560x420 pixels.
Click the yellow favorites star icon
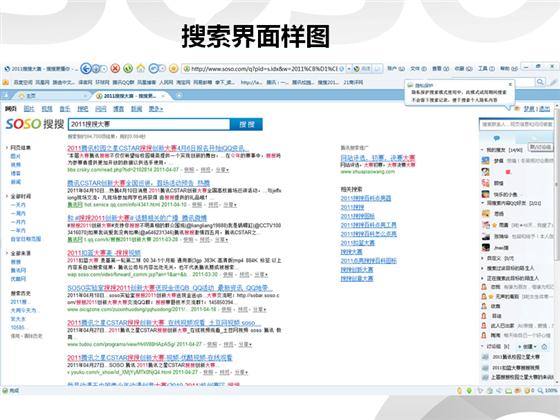pos(174,68)
